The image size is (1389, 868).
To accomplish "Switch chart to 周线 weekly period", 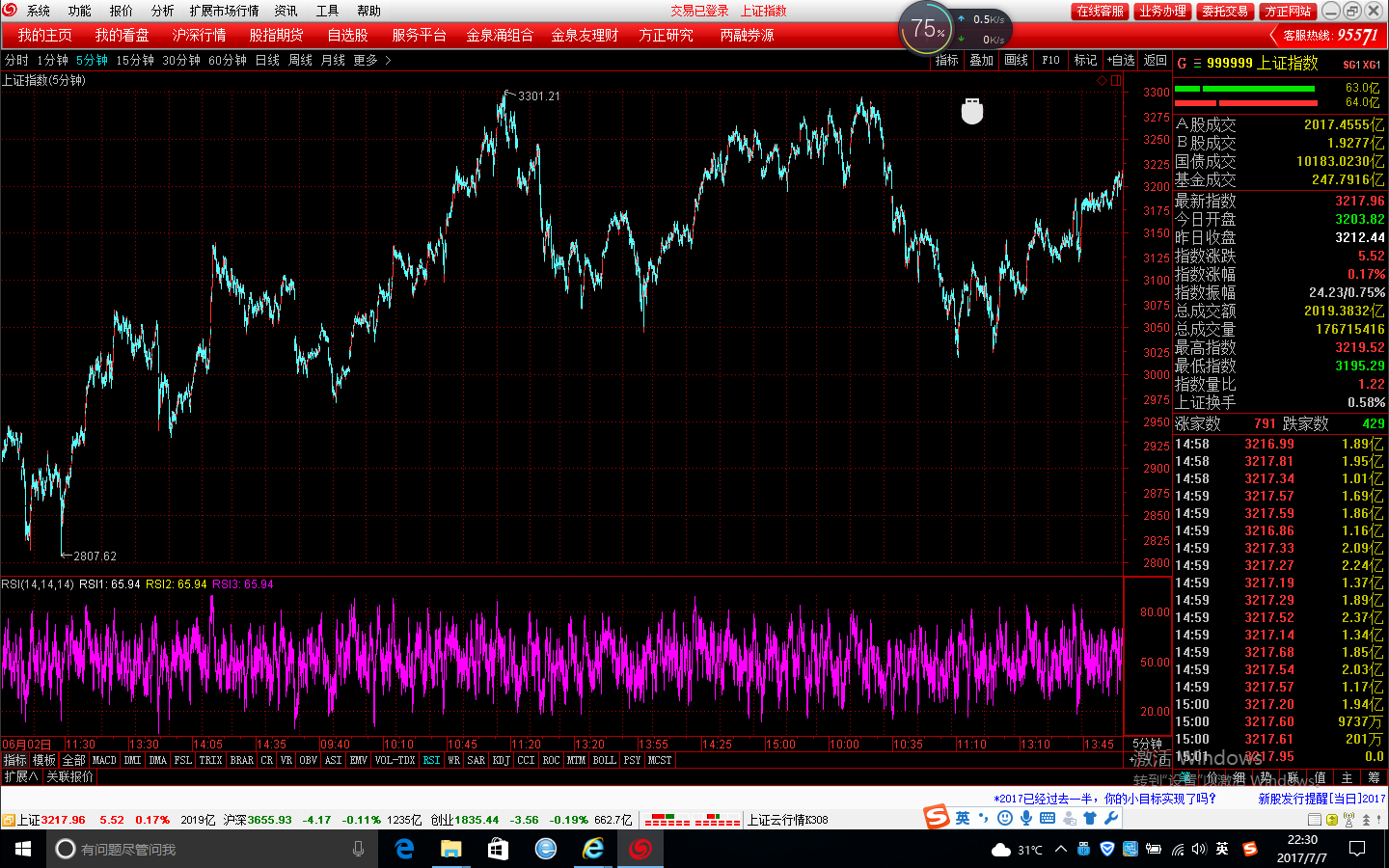I will pos(300,60).
